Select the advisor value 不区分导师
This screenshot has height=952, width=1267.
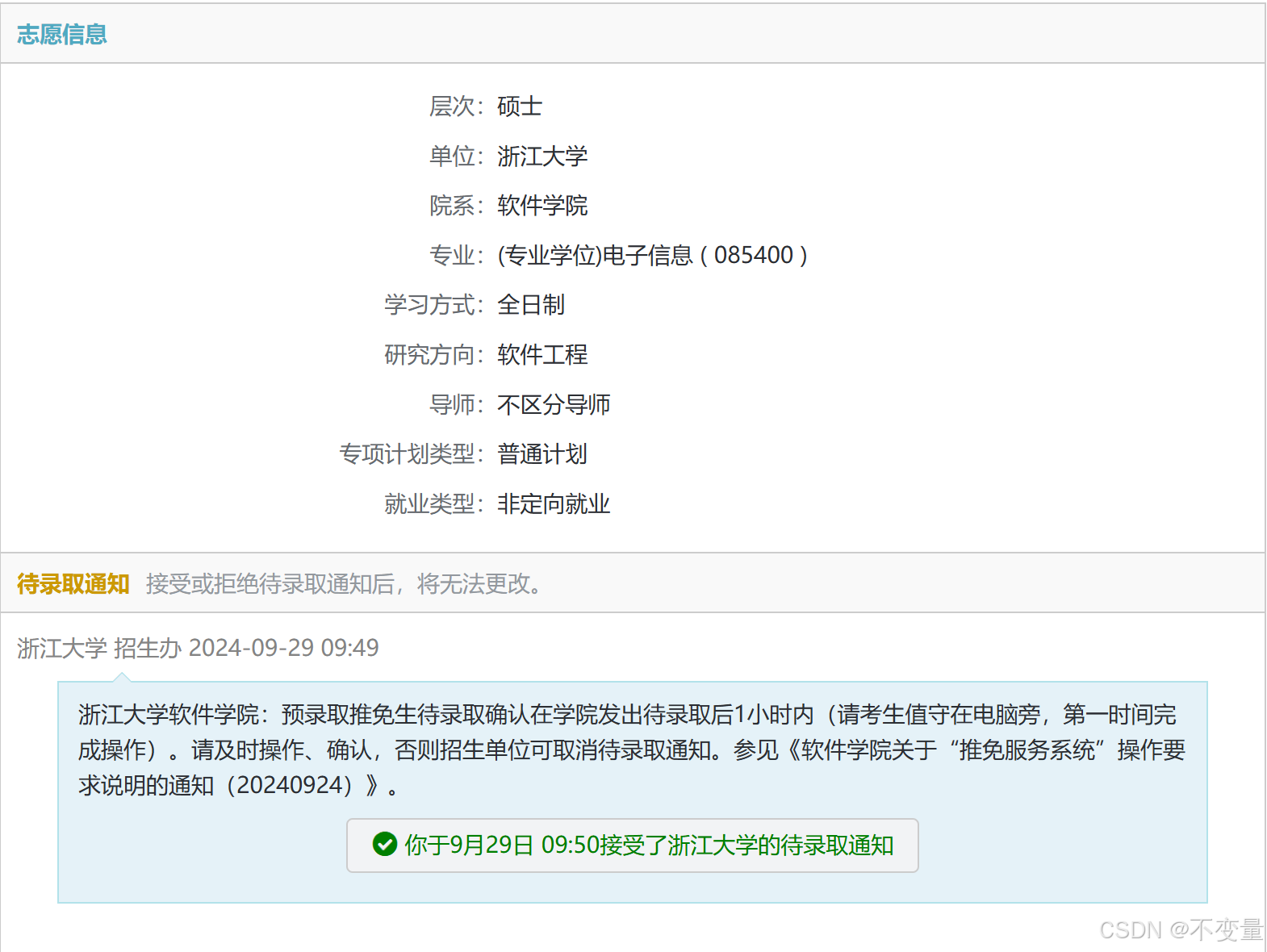pos(554,404)
